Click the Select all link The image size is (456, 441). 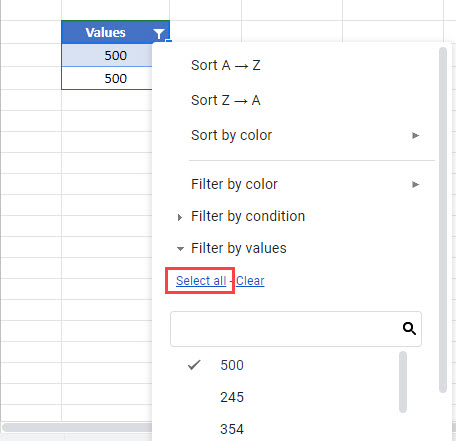tap(201, 281)
